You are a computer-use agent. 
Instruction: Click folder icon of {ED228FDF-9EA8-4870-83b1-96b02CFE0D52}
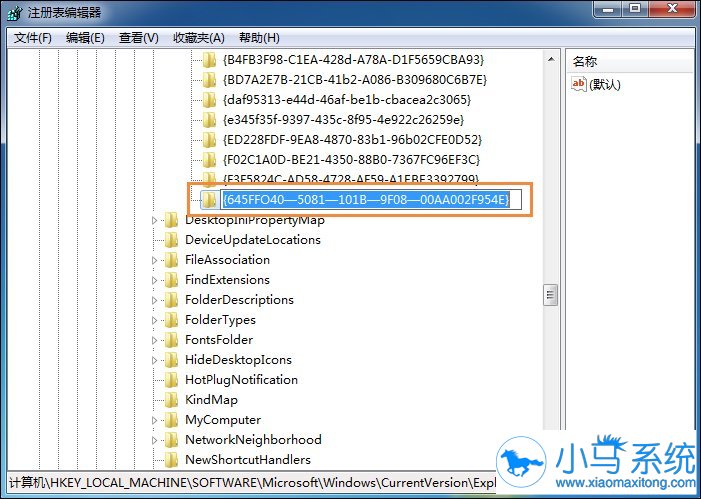click(209, 140)
